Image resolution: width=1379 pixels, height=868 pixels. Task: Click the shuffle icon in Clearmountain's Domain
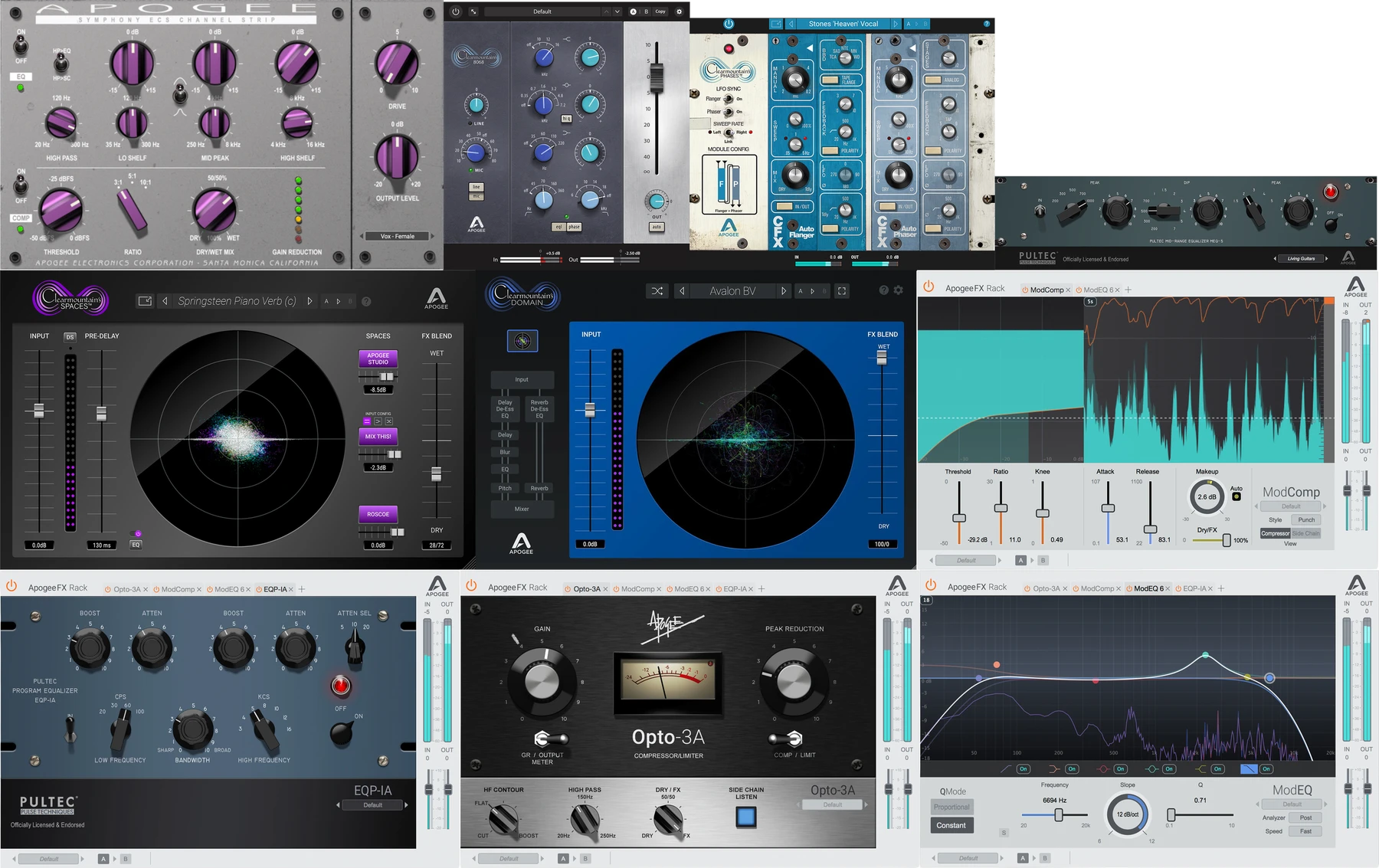click(657, 291)
